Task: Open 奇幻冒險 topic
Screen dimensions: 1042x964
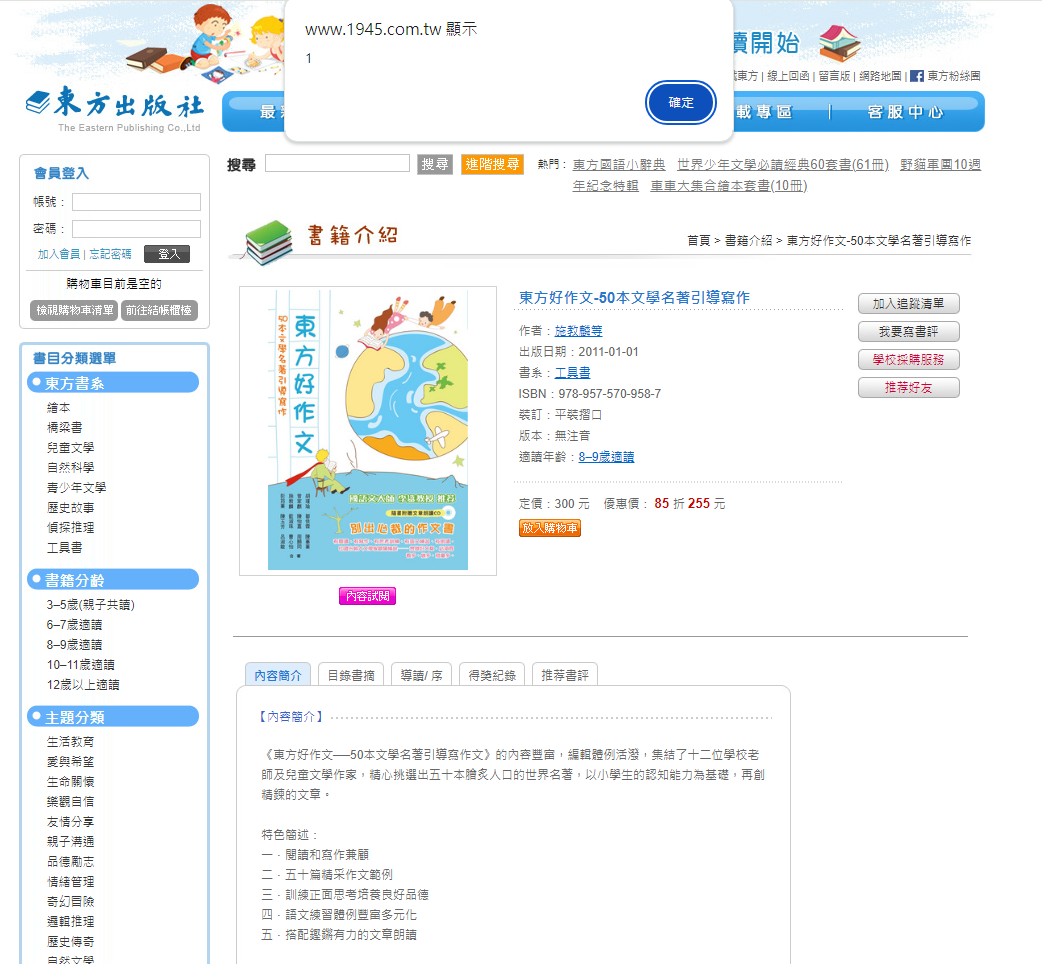Action: pyautogui.click(x=70, y=901)
